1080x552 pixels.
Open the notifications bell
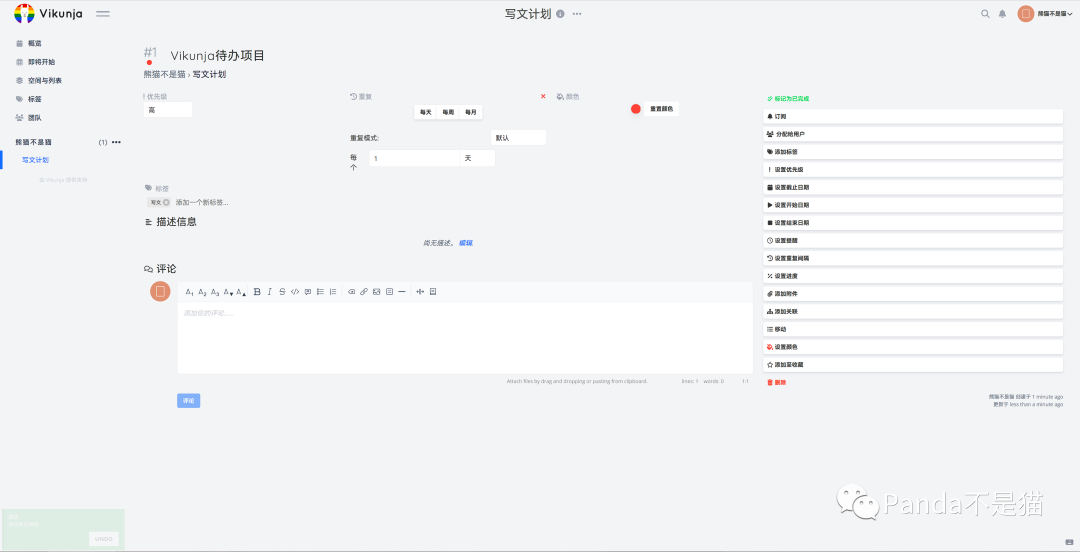(x=1002, y=14)
